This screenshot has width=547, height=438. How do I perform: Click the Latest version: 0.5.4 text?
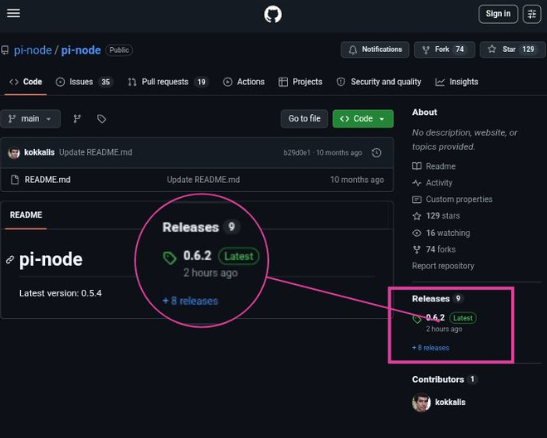click(60, 293)
